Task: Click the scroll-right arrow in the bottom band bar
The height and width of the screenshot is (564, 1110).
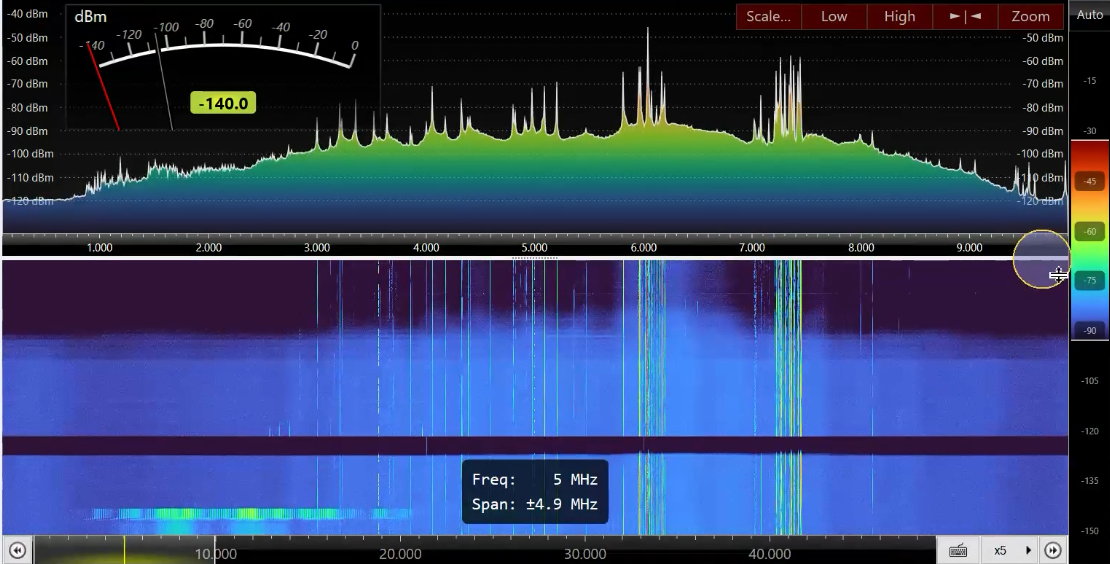Action: [1053, 550]
